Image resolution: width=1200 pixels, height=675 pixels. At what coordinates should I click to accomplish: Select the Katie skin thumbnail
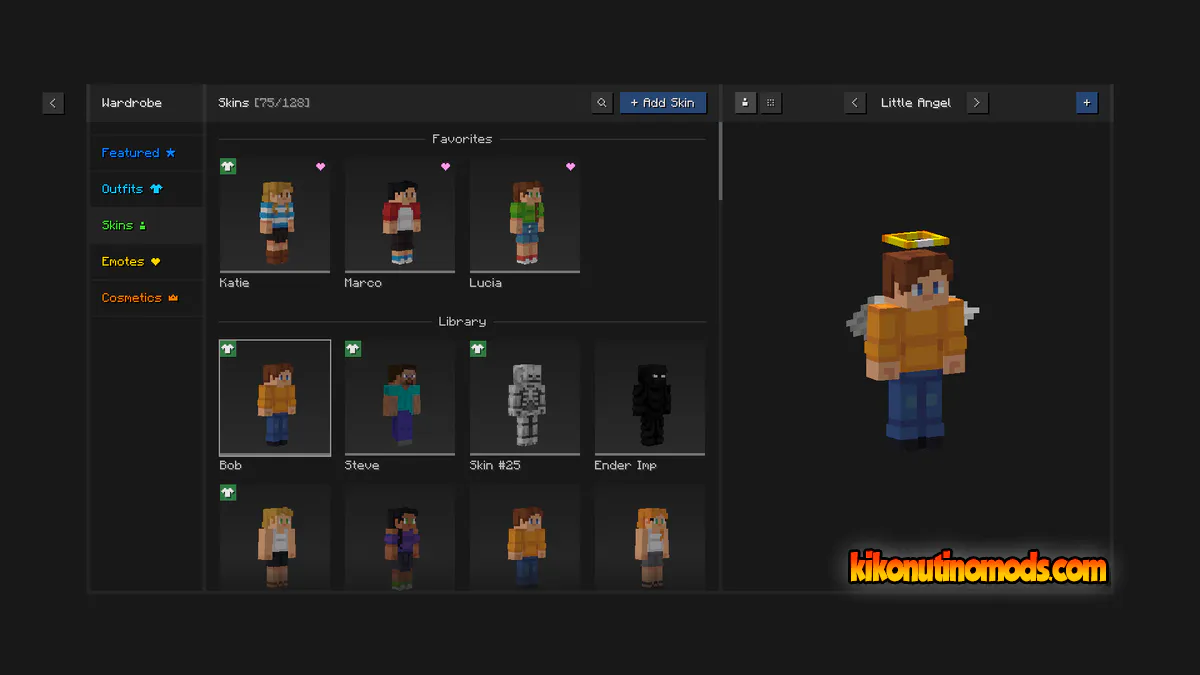click(x=275, y=215)
